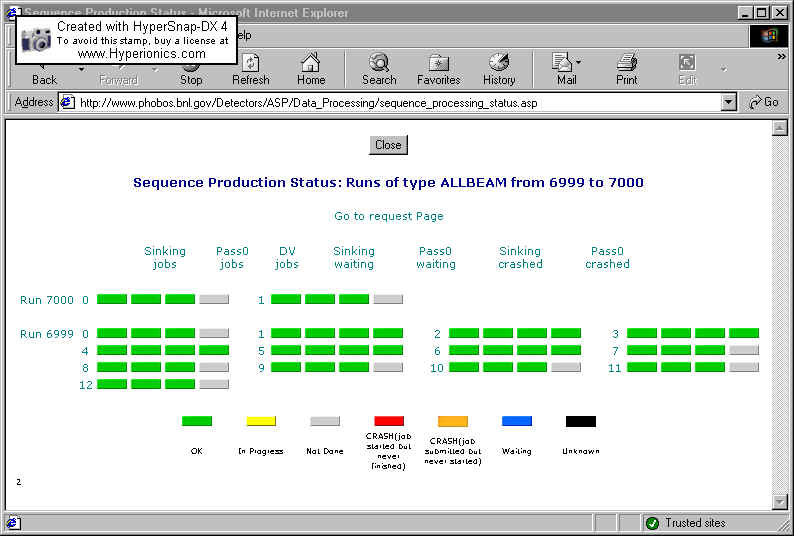The width and height of the screenshot is (794, 536).
Task: Click the Pass0 waiting column header
Action: pyautogui.click(x=435, y=257)
